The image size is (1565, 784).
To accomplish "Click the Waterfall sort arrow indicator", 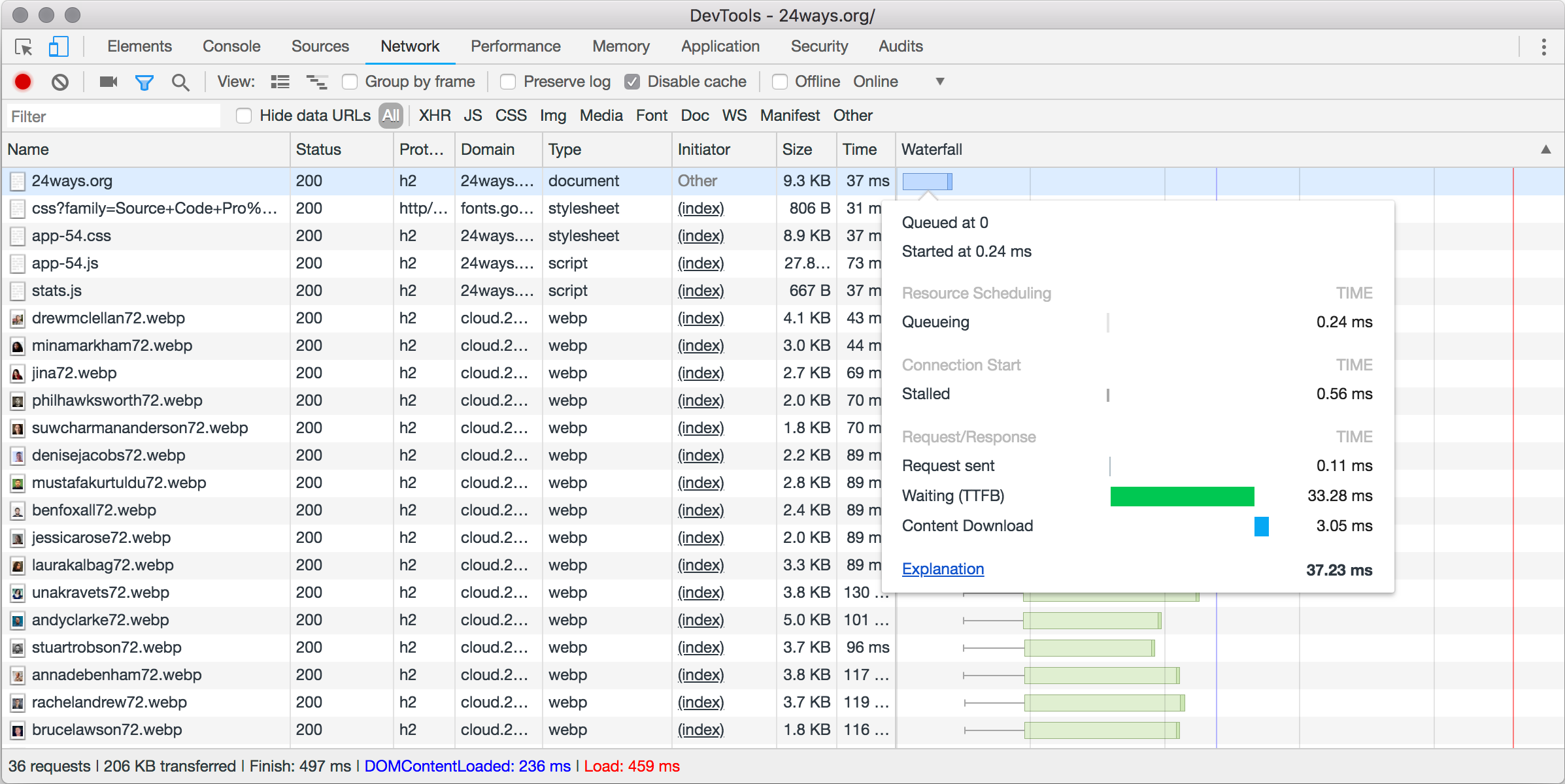I will (1545, 150).
